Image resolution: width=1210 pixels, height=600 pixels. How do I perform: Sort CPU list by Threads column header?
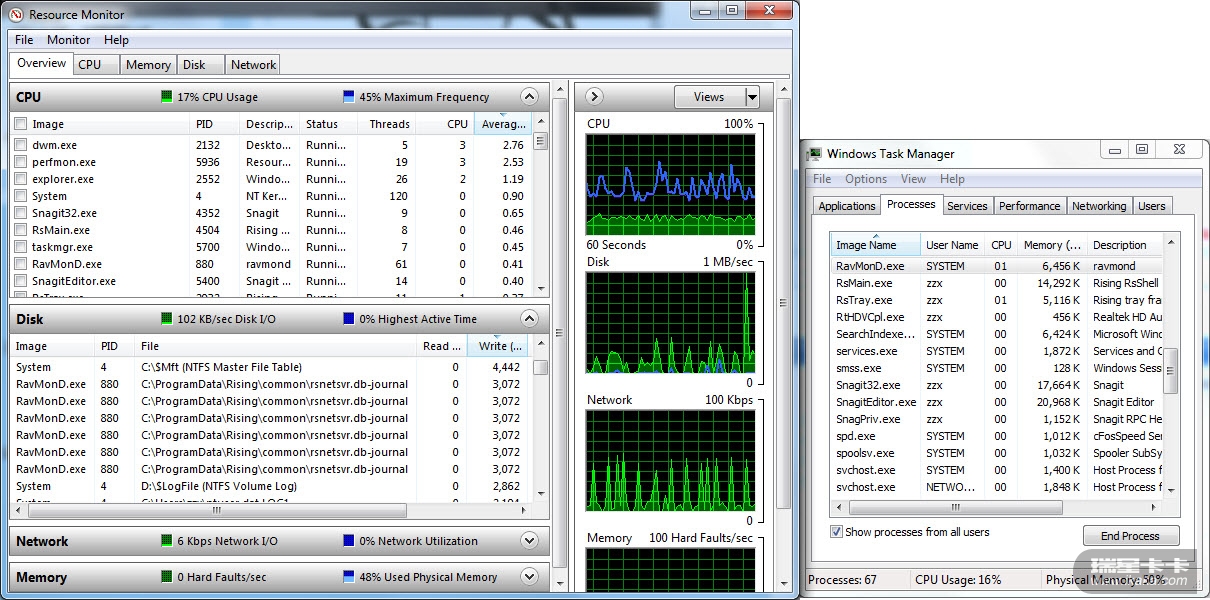pos(386,124)
